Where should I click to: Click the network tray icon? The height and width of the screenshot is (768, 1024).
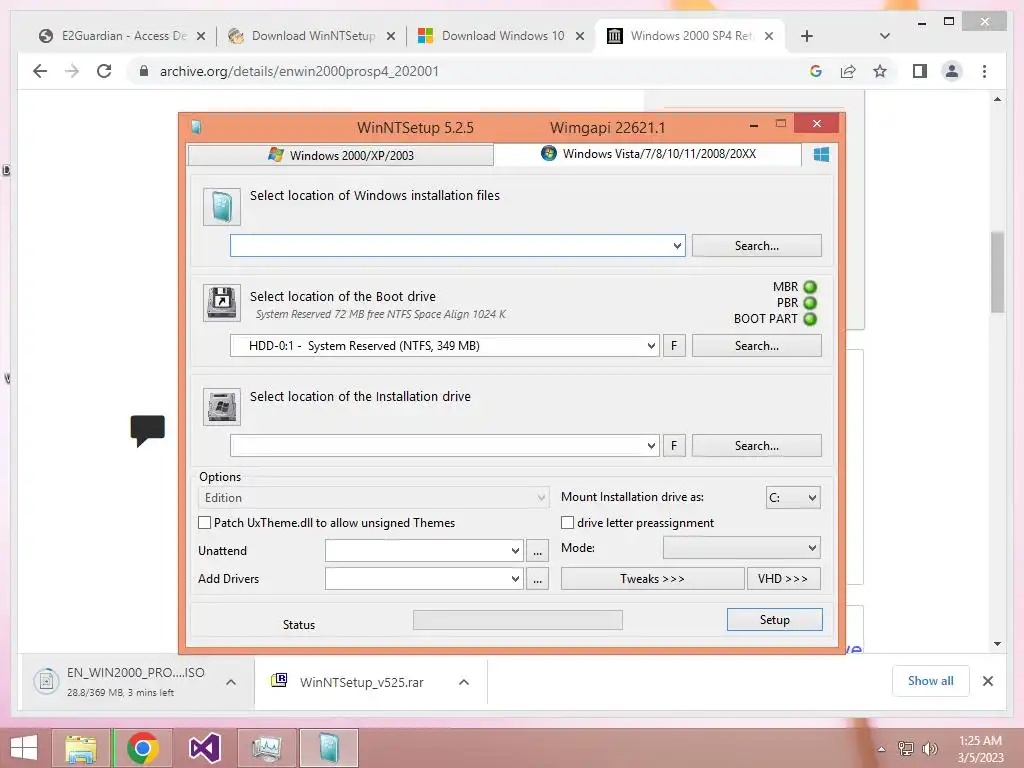906,748
